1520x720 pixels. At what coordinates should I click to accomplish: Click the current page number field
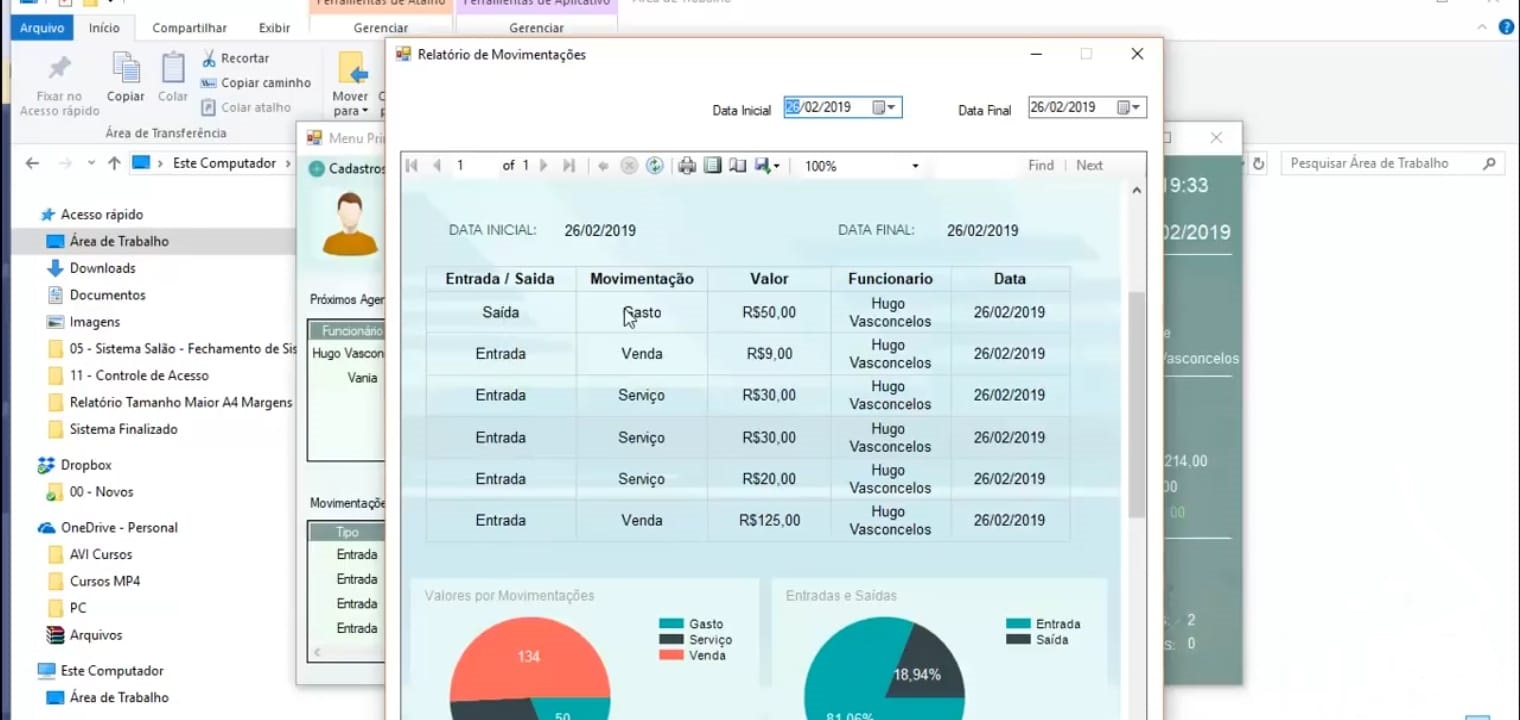point(474,166)
